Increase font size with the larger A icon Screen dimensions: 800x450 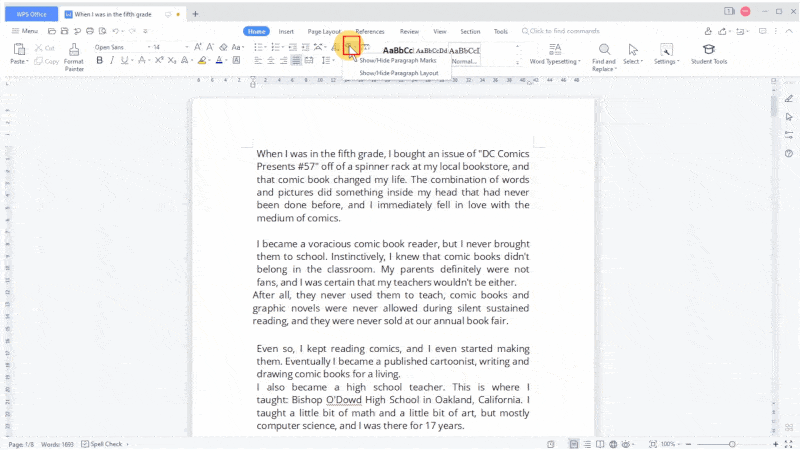click(x=198, y=47)
